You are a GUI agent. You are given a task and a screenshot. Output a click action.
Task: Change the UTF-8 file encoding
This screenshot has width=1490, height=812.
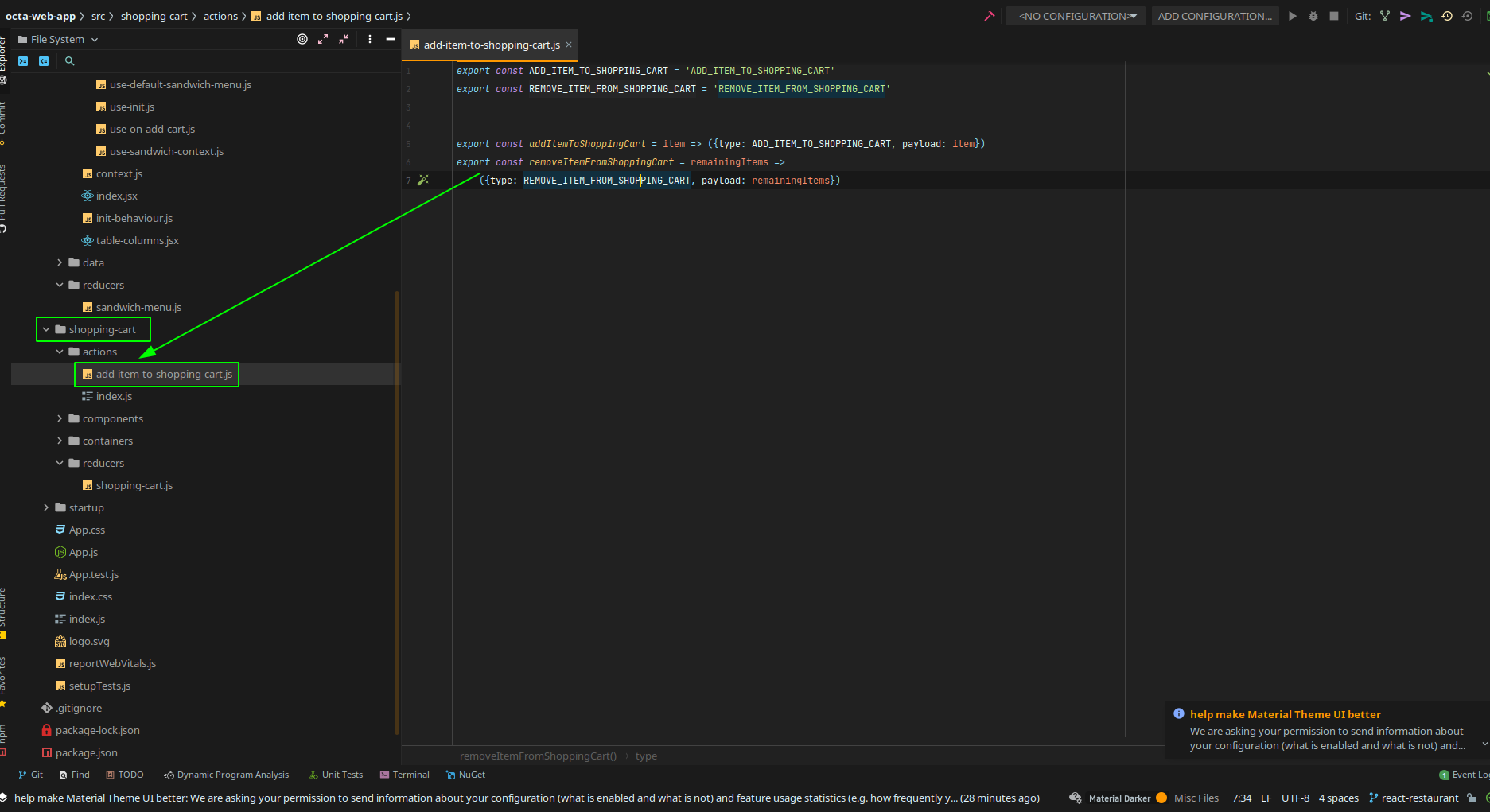(1295, 798)
